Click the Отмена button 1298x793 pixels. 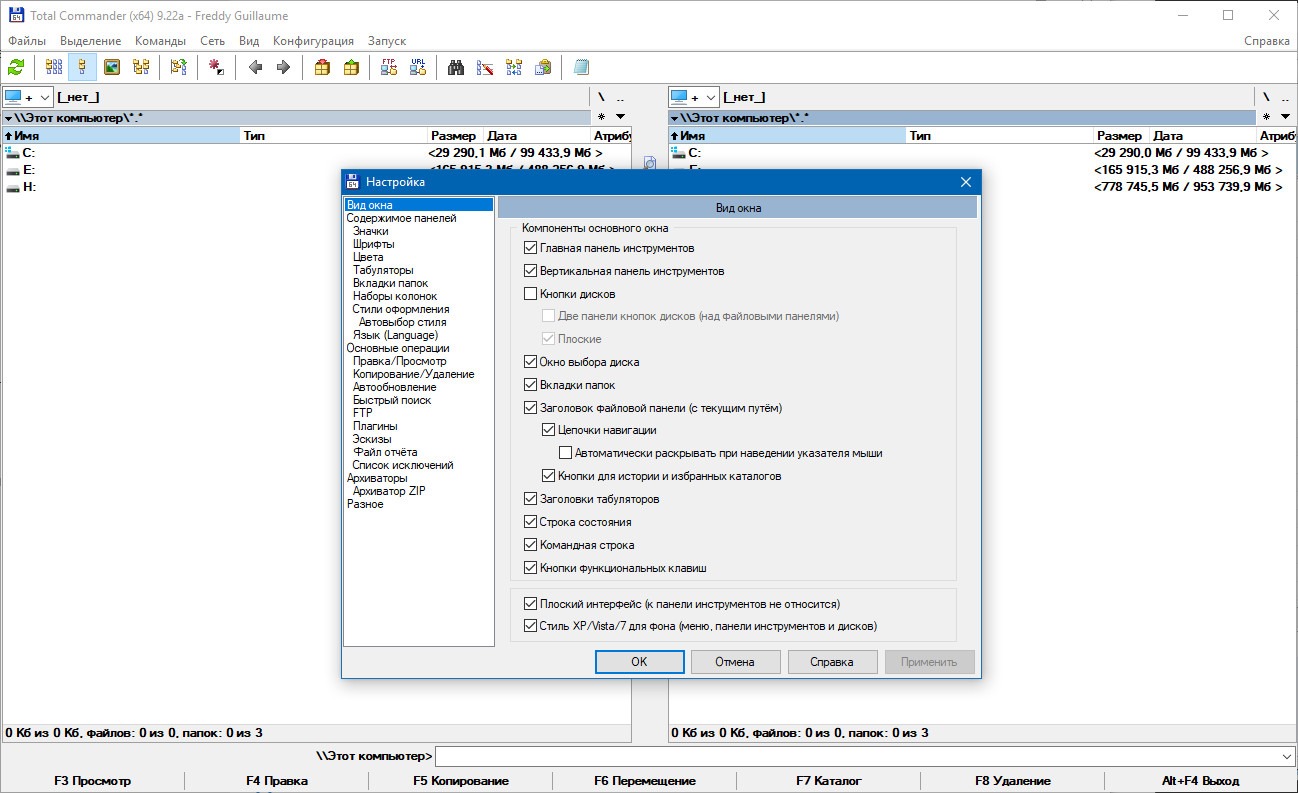[735, 662]
